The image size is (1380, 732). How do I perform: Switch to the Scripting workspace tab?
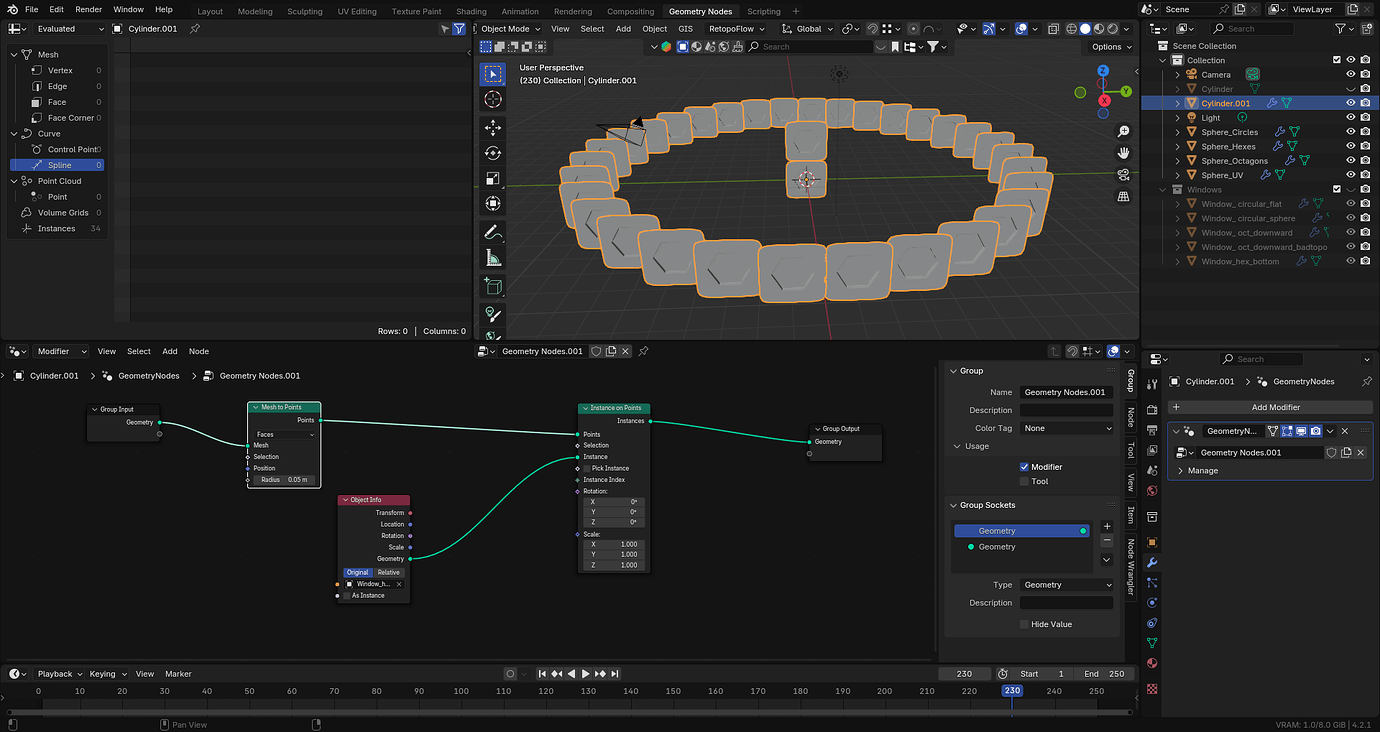[x=764, y=12]
